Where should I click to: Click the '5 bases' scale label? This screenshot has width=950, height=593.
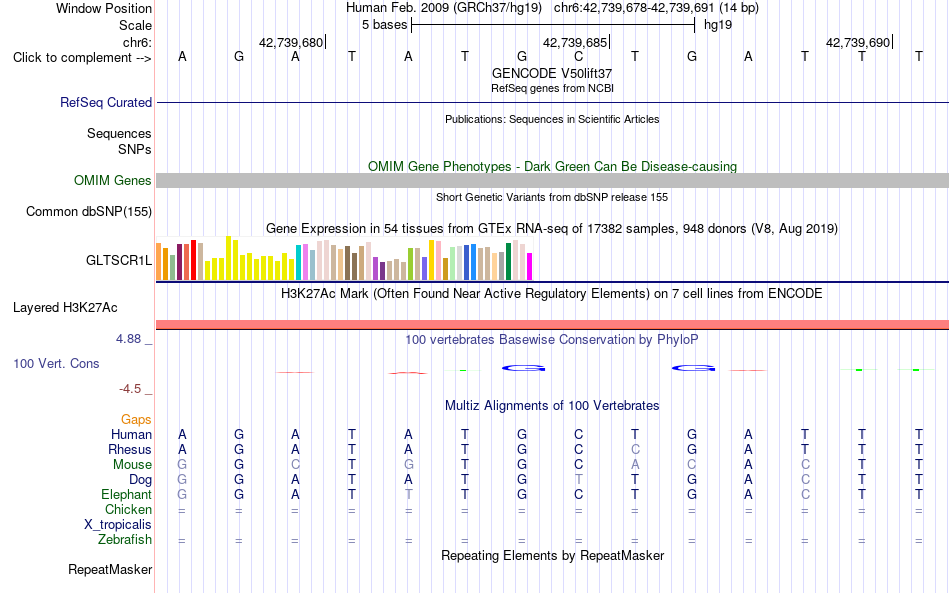click(385, 25)
